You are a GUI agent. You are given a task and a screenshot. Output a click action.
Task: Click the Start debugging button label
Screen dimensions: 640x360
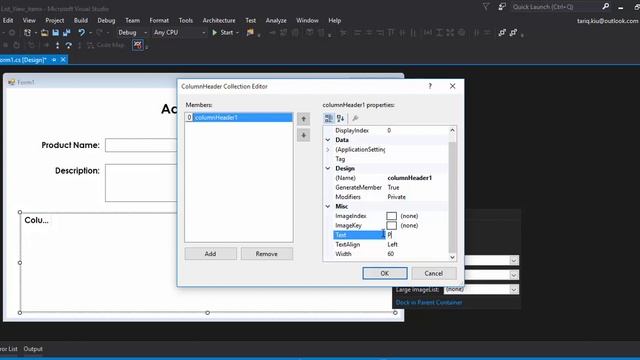click(x=227, y=33)
